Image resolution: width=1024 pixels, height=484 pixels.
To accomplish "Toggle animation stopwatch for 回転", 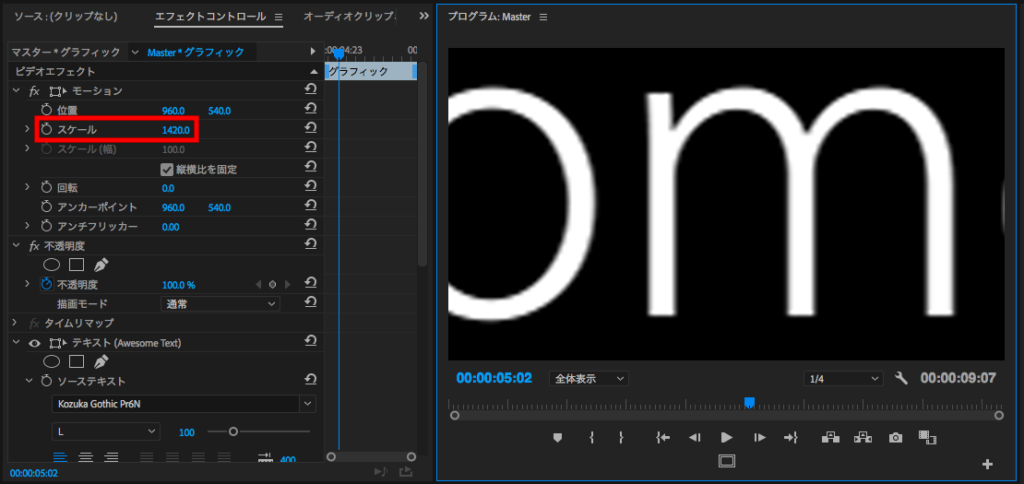I will coord(46,187).
